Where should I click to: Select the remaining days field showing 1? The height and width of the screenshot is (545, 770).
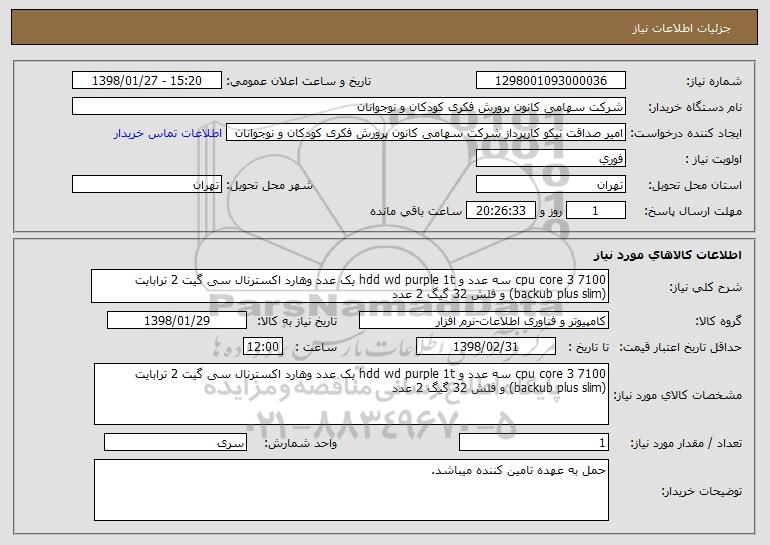(596, 211)
